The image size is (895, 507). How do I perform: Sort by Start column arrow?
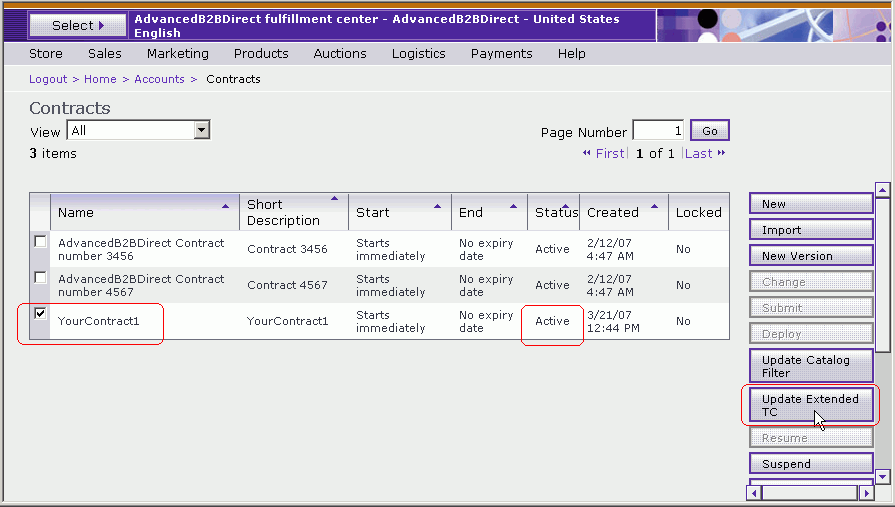(437, 206)
